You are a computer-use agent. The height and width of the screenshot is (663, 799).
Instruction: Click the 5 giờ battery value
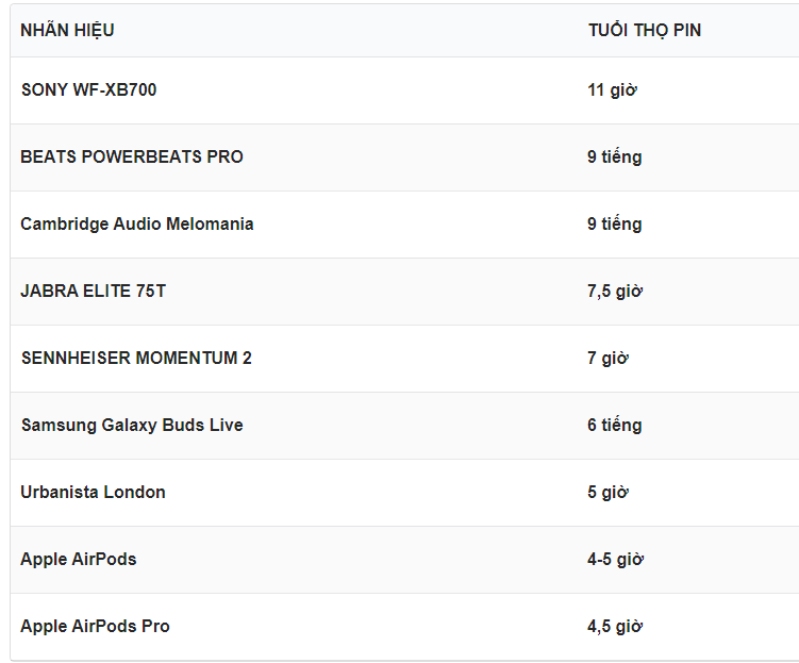click(x=608, y=492)
